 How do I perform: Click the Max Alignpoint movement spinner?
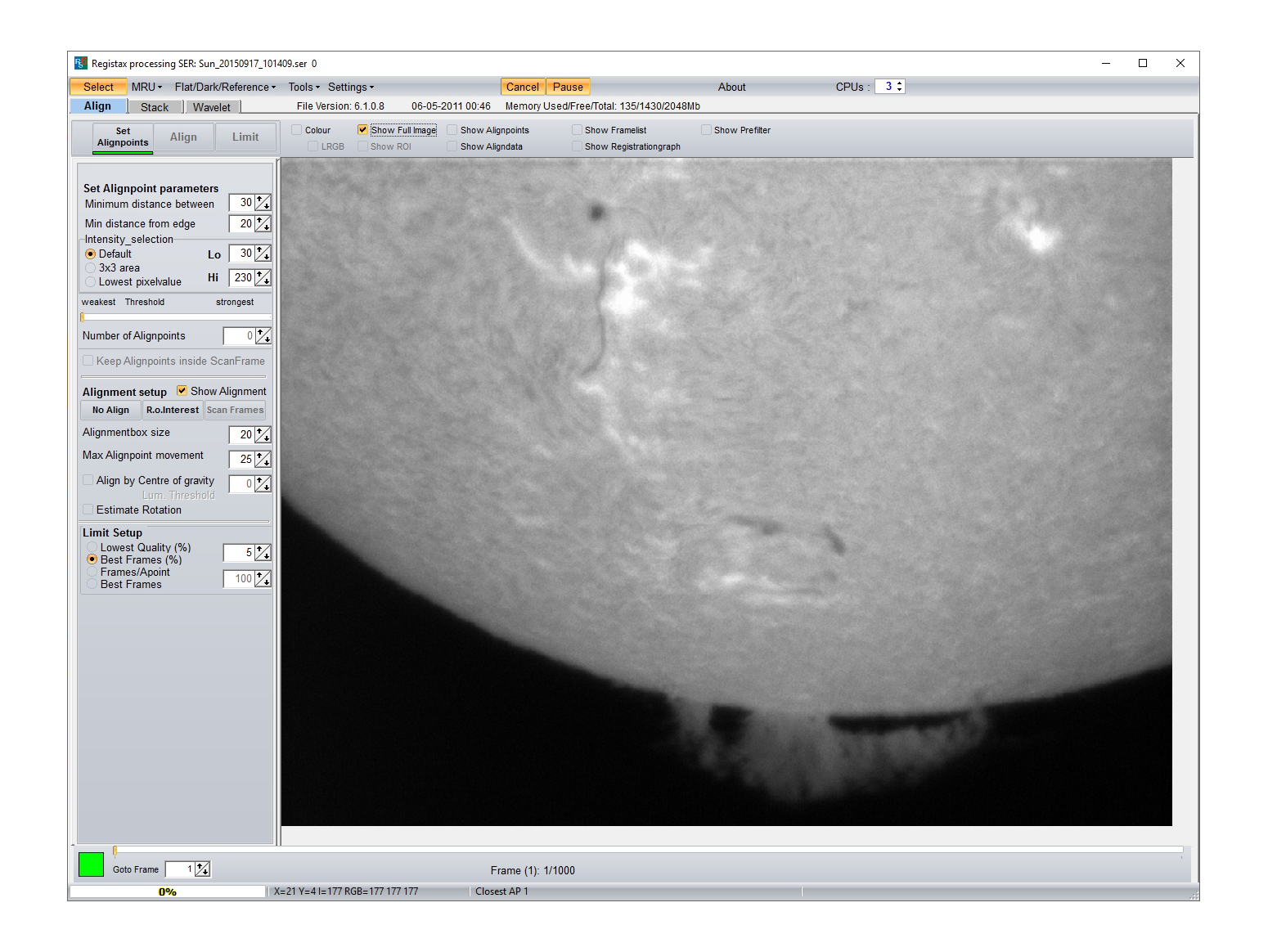pyautogui.click(x=263, y=460)
